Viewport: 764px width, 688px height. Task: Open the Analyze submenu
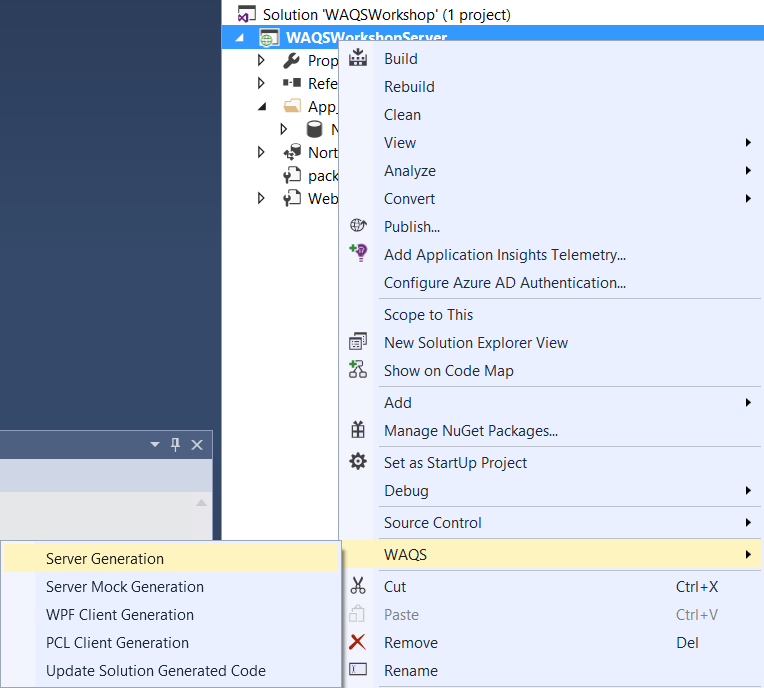point(551,171)
